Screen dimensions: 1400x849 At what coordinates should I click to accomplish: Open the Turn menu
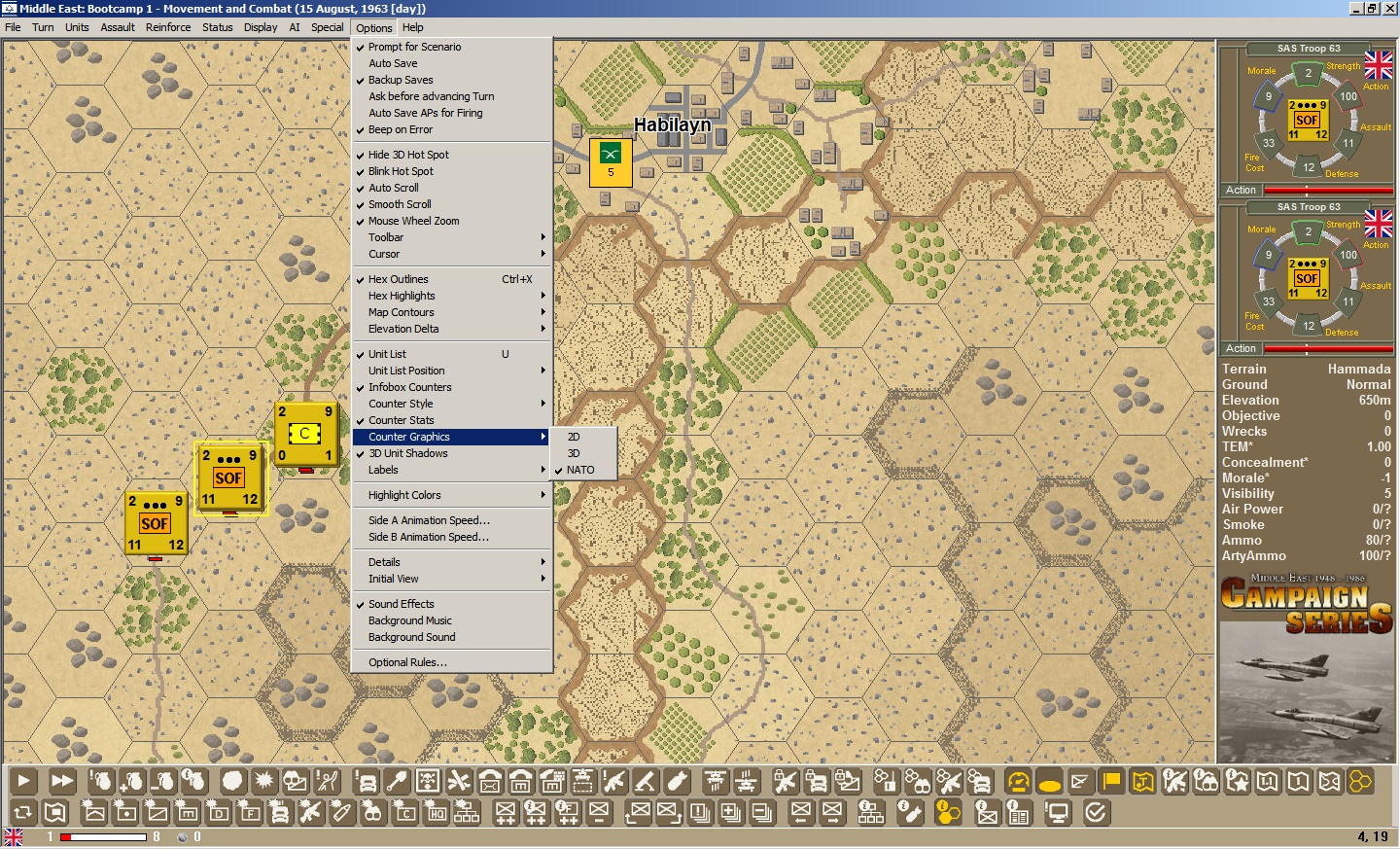[x=43, y=27]
